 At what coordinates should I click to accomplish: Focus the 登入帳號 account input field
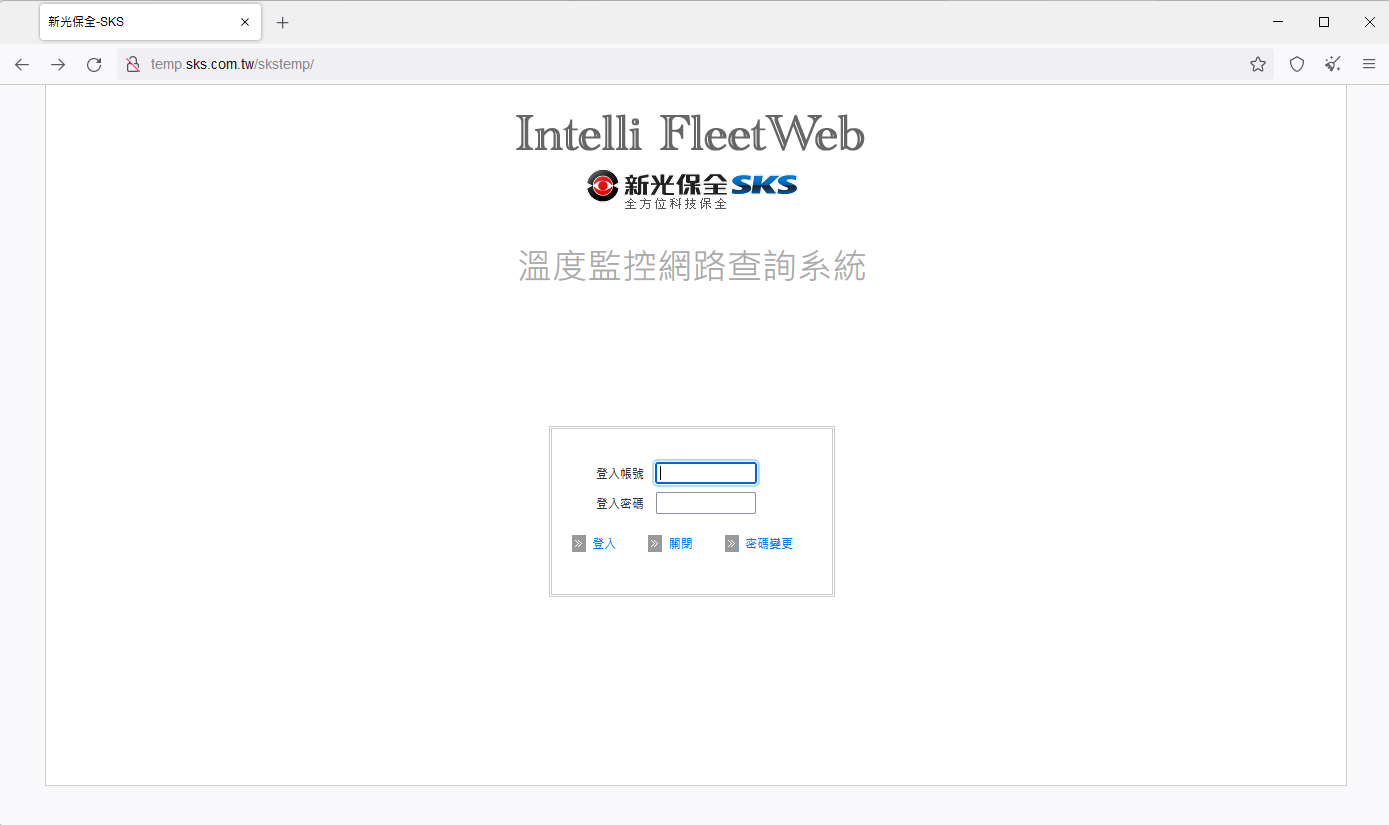click(x=706, y=473)
